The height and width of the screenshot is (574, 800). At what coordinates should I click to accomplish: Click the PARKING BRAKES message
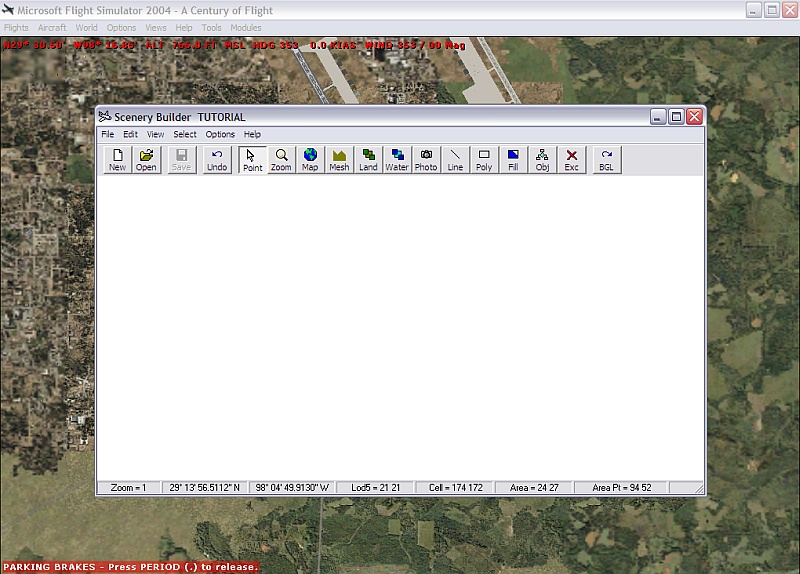click(131, 567)
